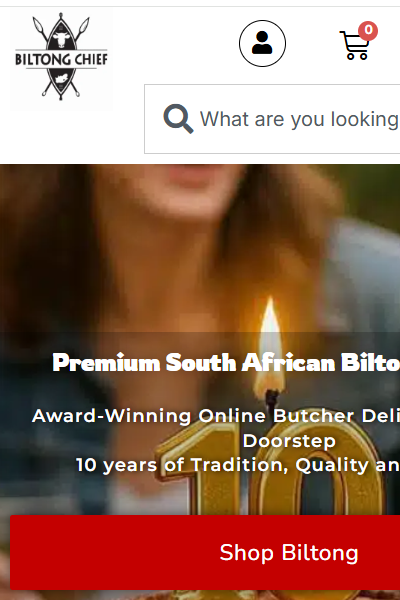Click the circular outline around the account icon
The height and width of the screenshot is (600, 400).
[262, 43]
